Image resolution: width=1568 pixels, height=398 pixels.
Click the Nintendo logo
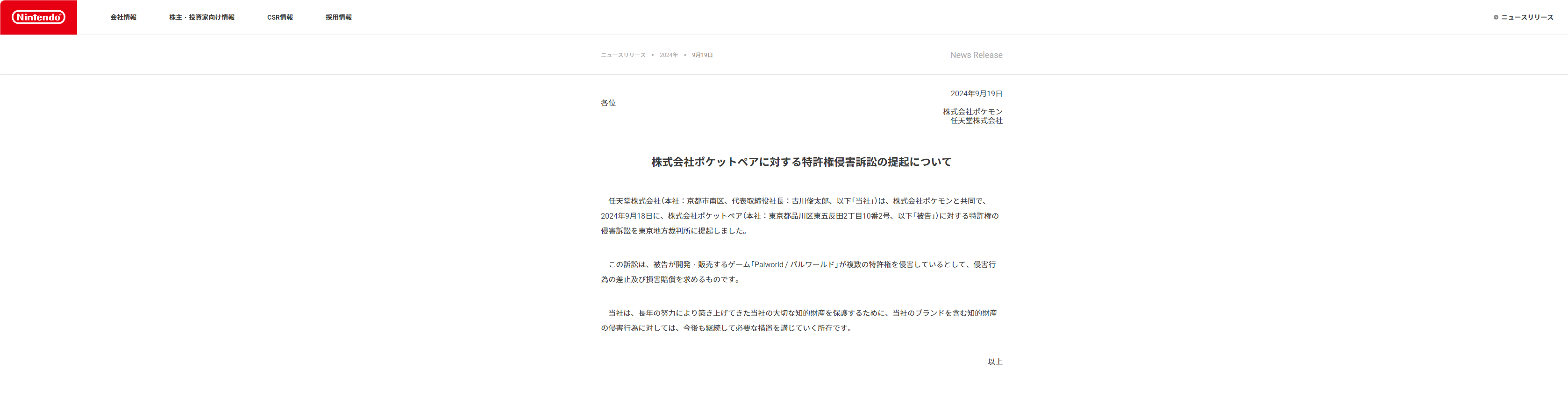click(38, 17)
